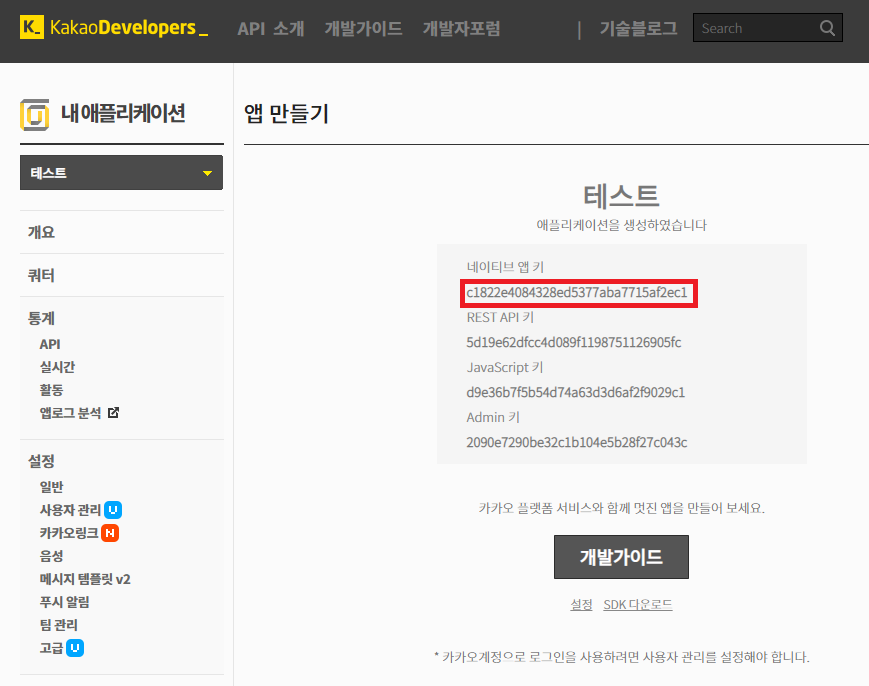869x686 pixels.
Task: Click JavaScript key d9e36b7f5b54d74a63d3d6af2f9029c1
Action: point(576,392)
